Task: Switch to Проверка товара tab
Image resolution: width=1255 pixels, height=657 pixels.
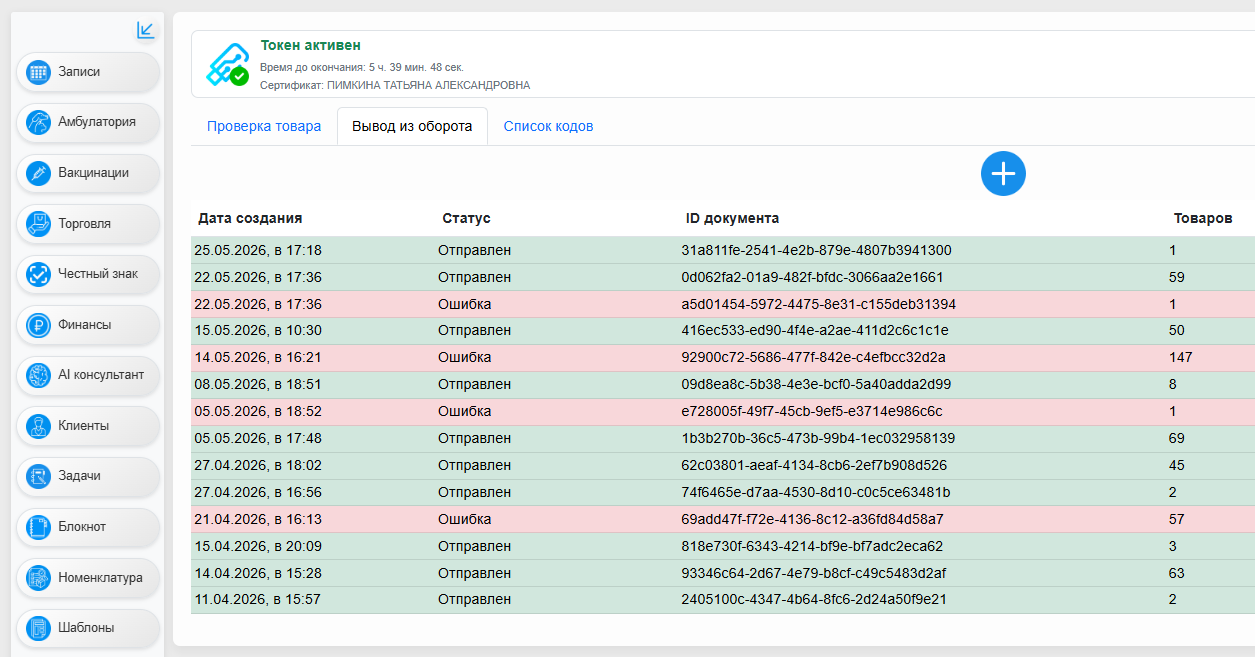Action: point(264,127)
